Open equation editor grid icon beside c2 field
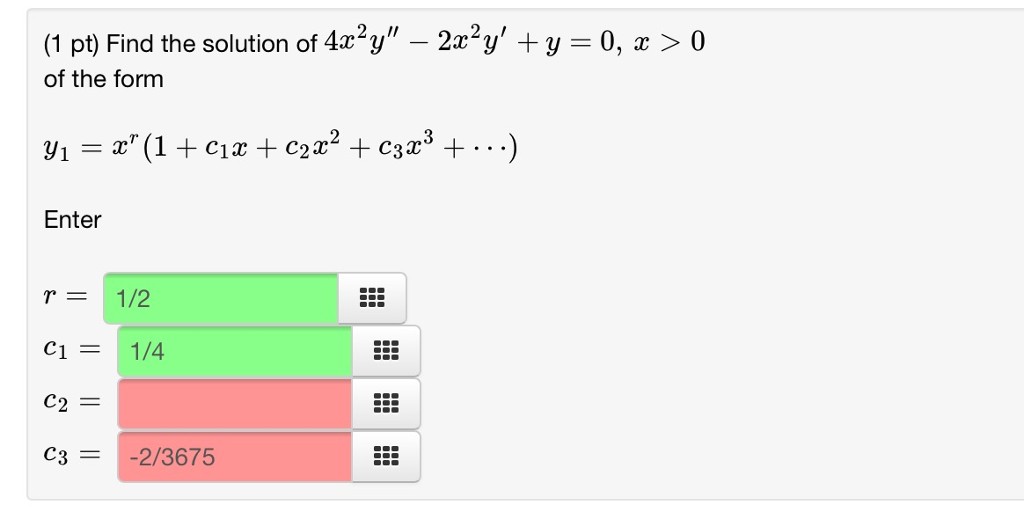Viewport: 1024px width, 512px height. [x=385, y=404]
